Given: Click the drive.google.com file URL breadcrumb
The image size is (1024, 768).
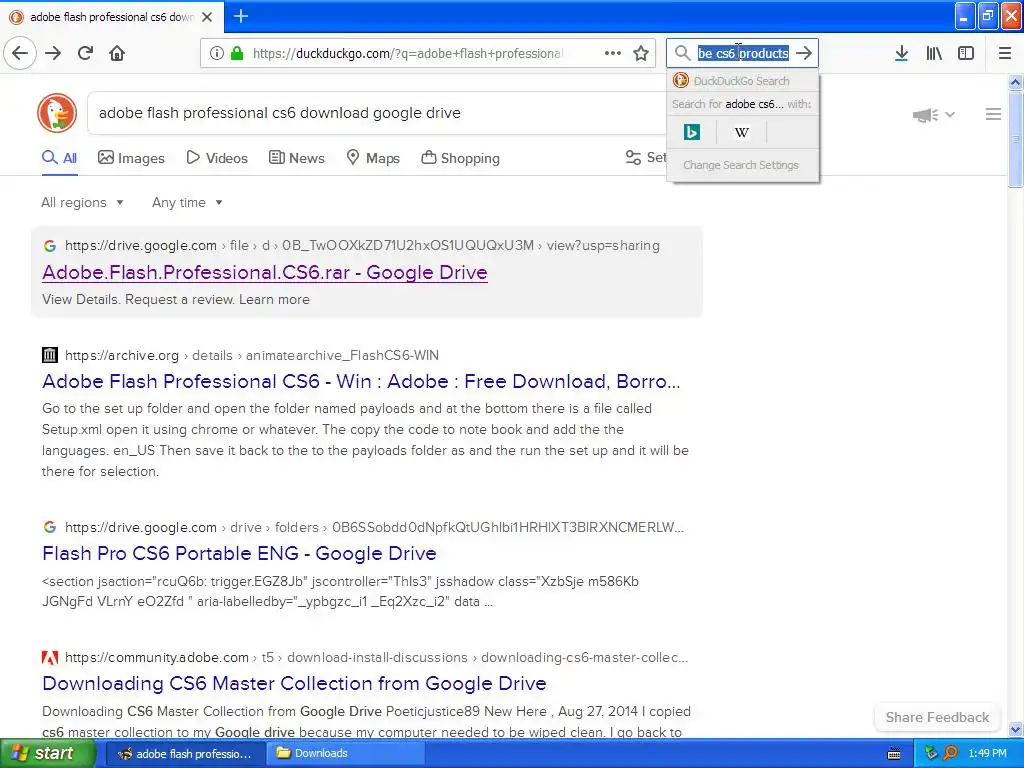Looking at the screenshot, I should point(362,246).
